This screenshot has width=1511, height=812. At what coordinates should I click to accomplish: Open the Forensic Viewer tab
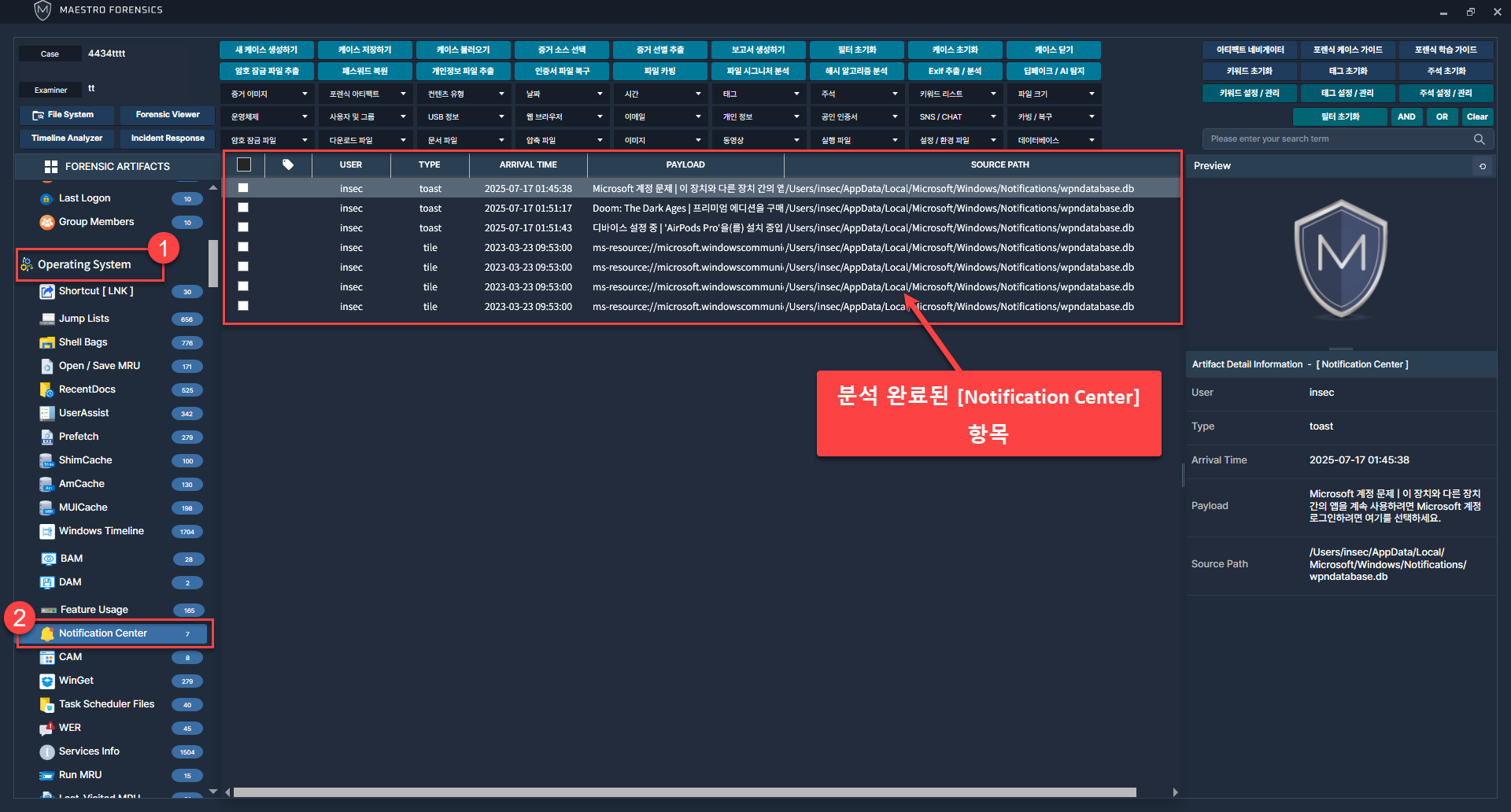click(168, 115)
